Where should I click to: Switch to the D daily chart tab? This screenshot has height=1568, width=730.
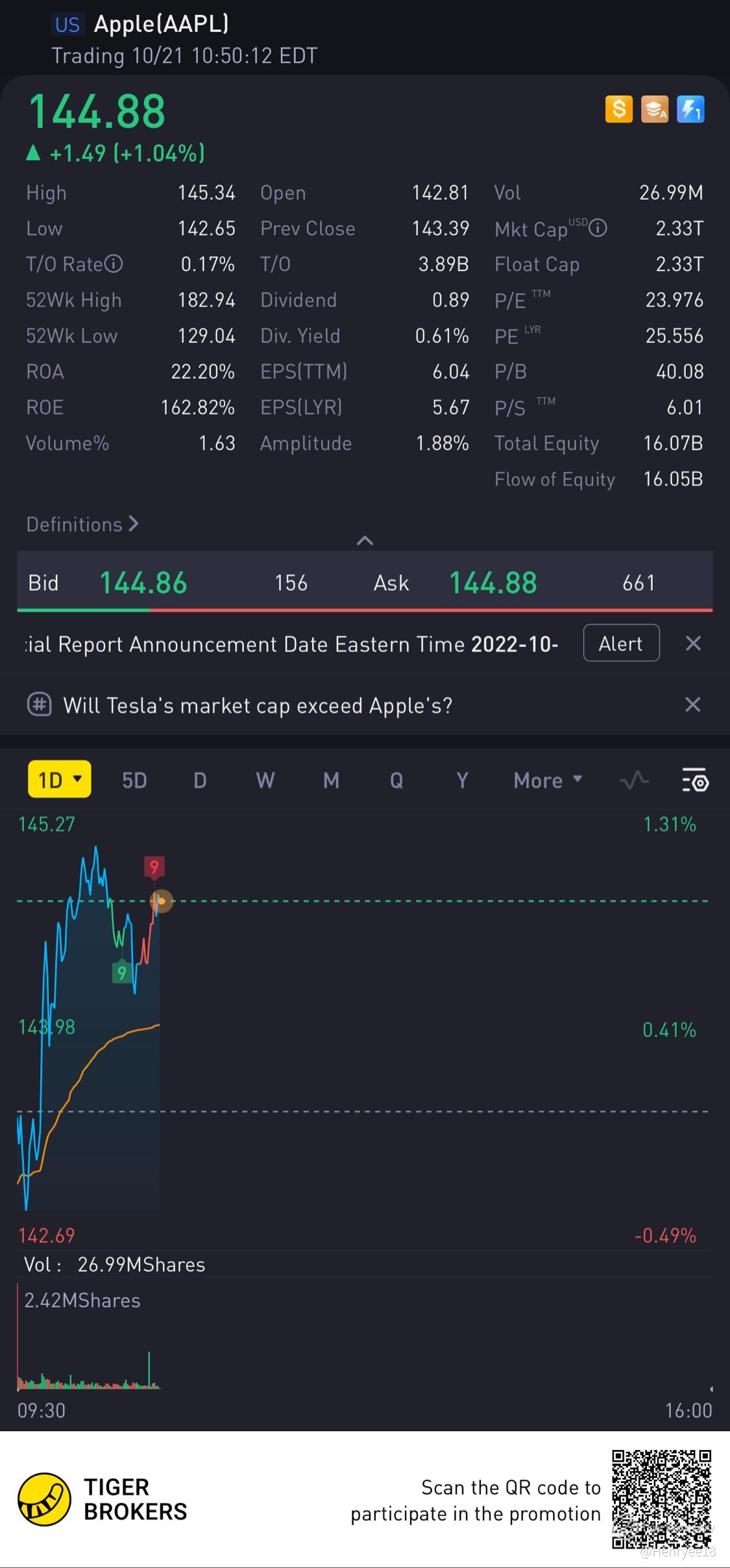pos(200,780)
